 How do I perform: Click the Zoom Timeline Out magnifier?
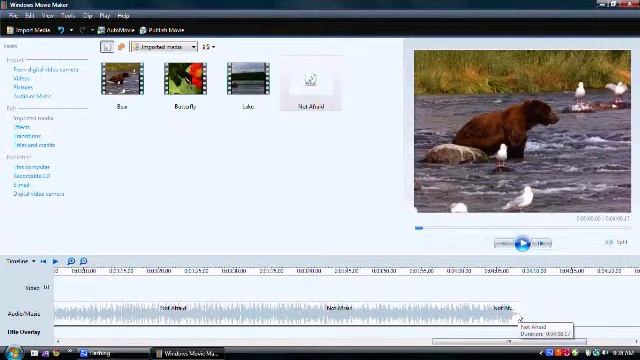pos(83,261)
